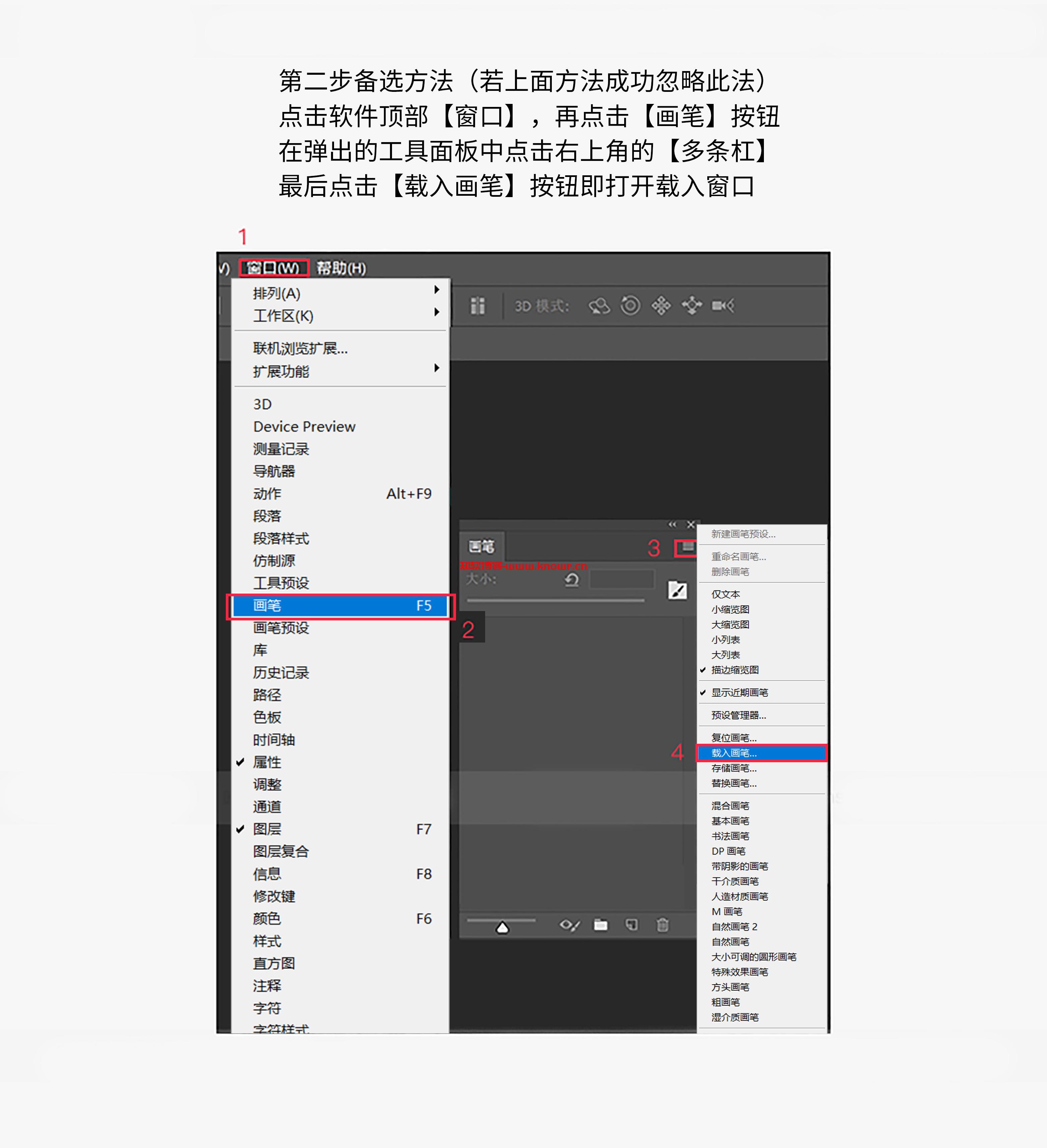Load the 大小可调的圆形画笔 set
This screenshot has width=1047, height=1148.
[762, 957]
